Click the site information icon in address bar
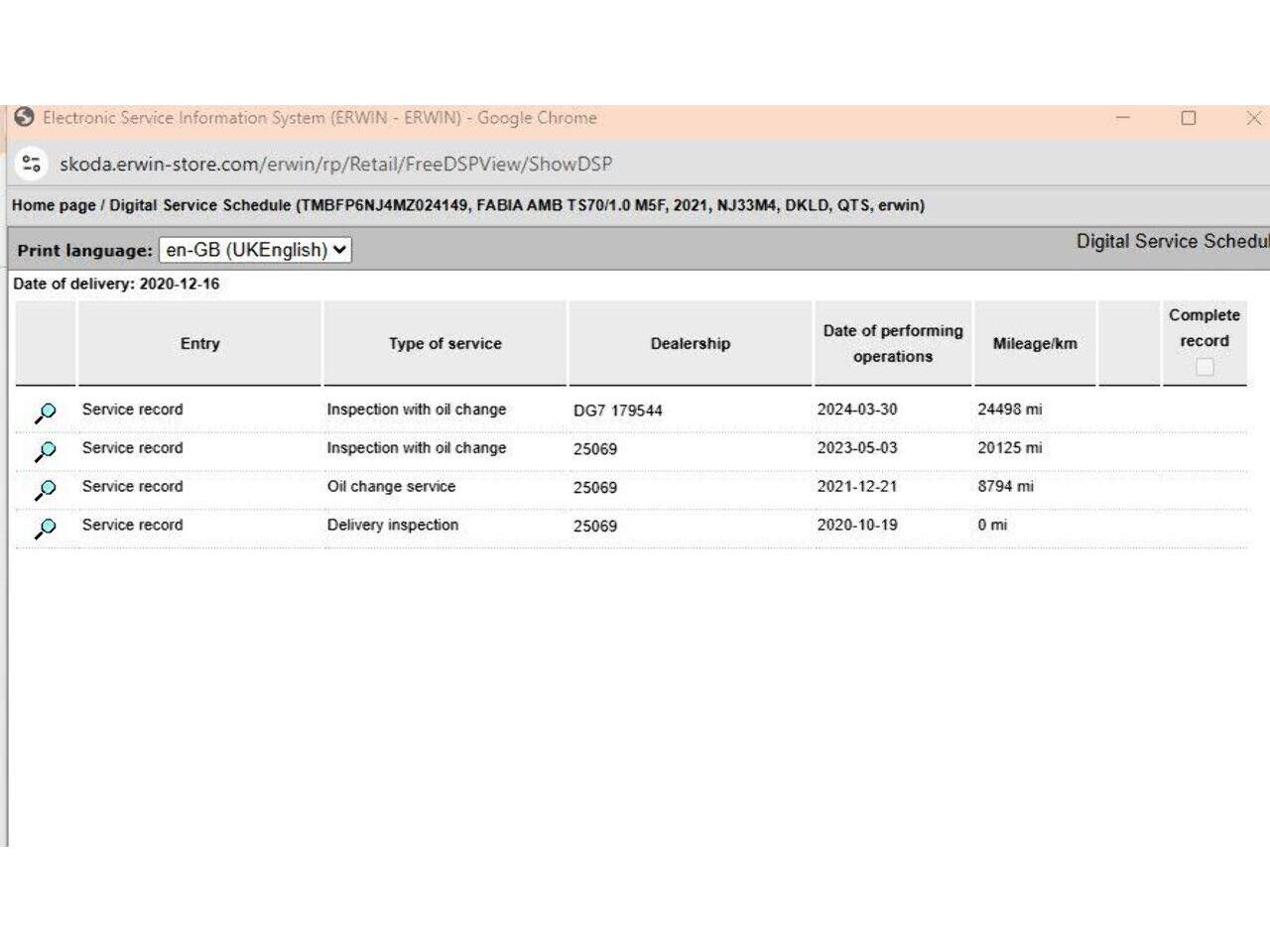The height and width of the screenshot is (952, 1270). 32,164
